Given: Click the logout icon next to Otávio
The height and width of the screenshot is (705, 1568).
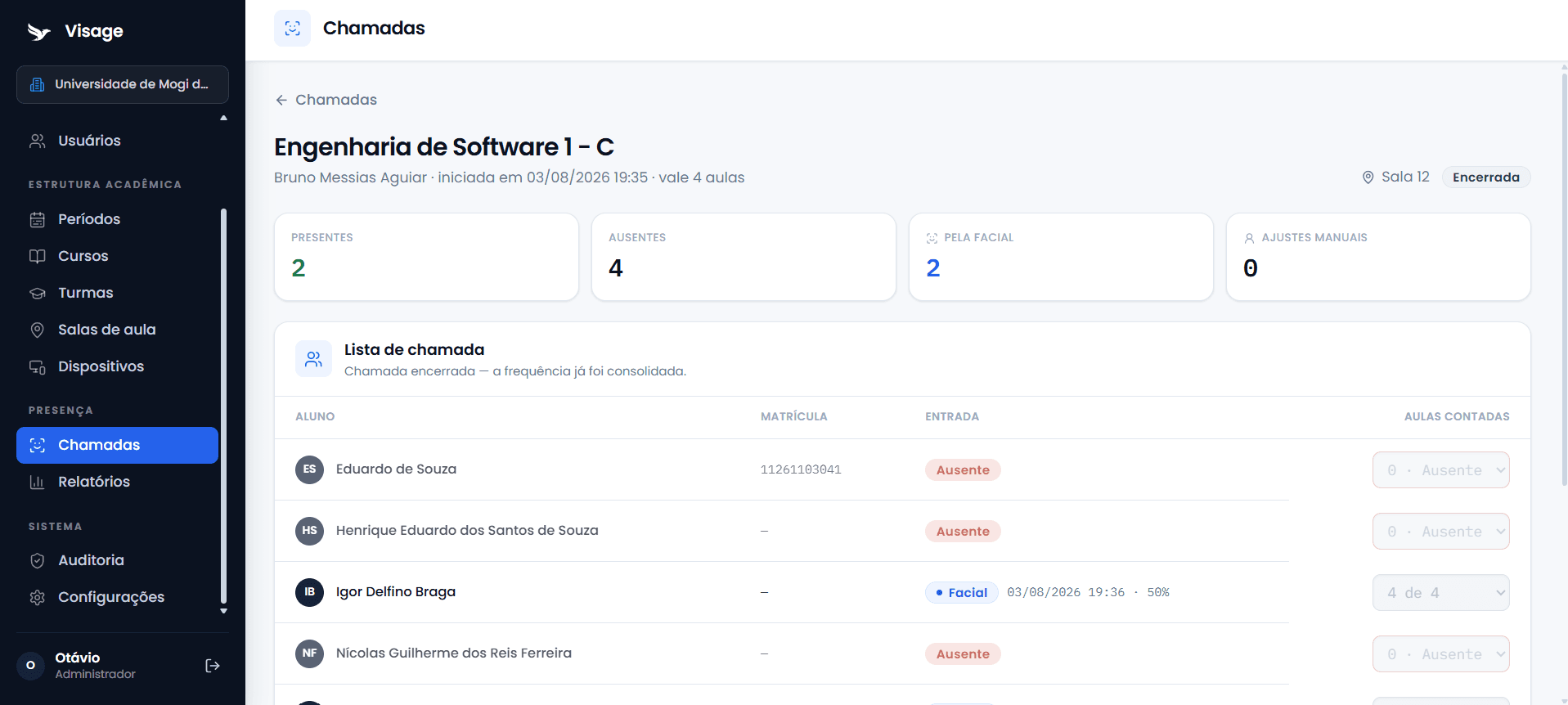Looking at the screenshot, I should point(213,666).
